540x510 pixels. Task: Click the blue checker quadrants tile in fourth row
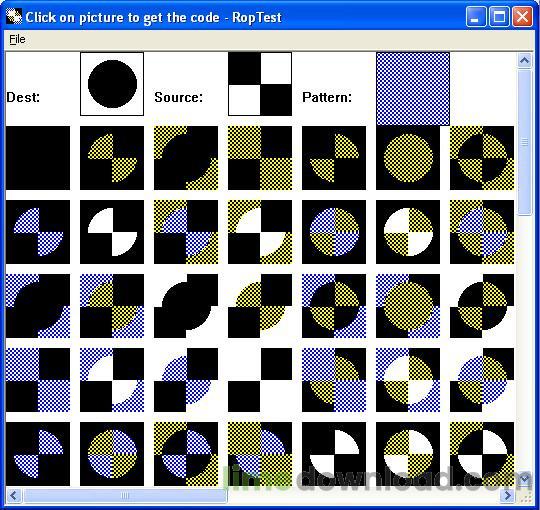pos(38,380)
